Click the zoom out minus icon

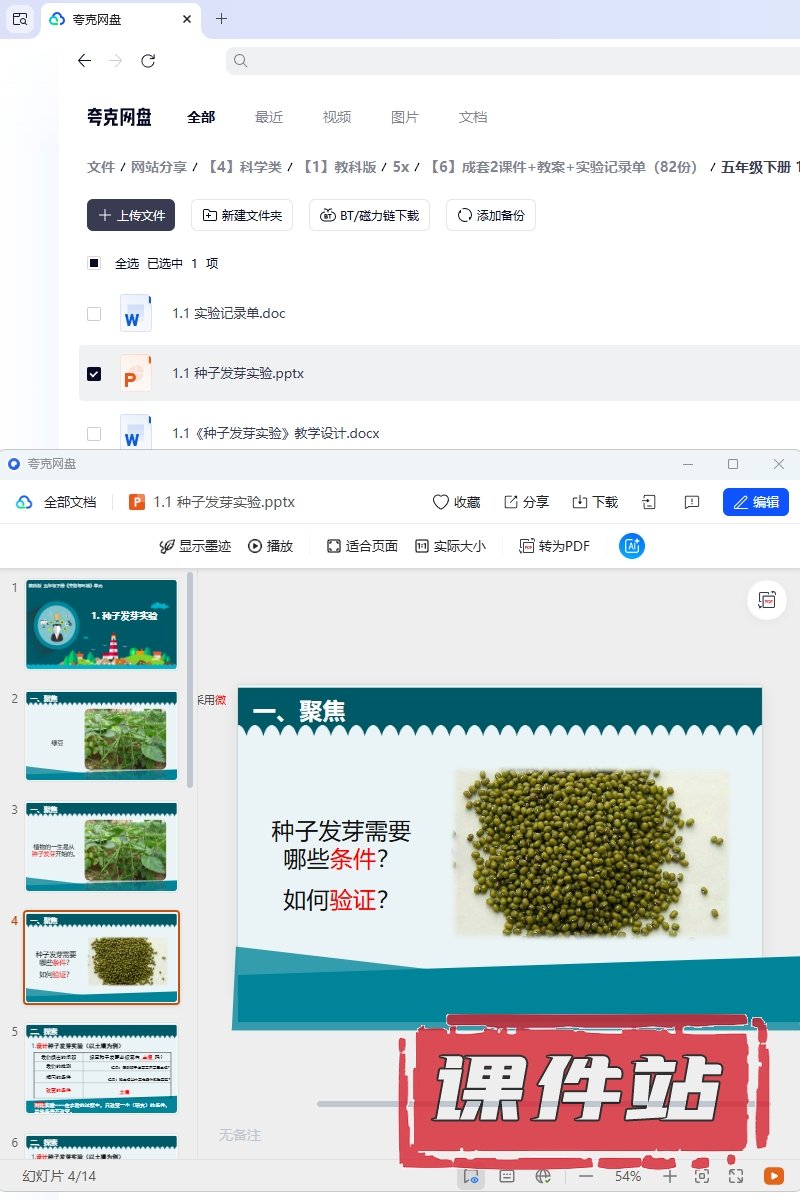586,1176
